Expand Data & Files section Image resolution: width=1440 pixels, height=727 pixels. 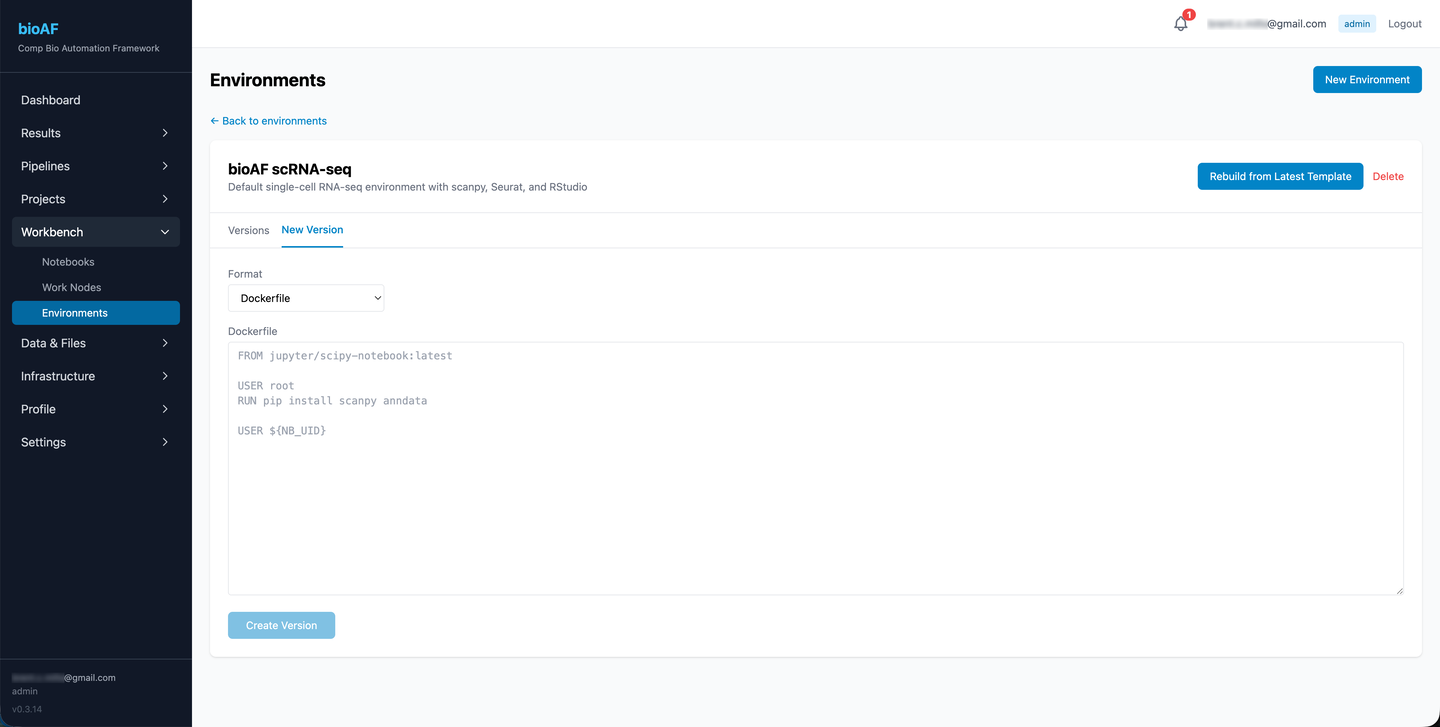pyautogui.click(x=96, y=343)
